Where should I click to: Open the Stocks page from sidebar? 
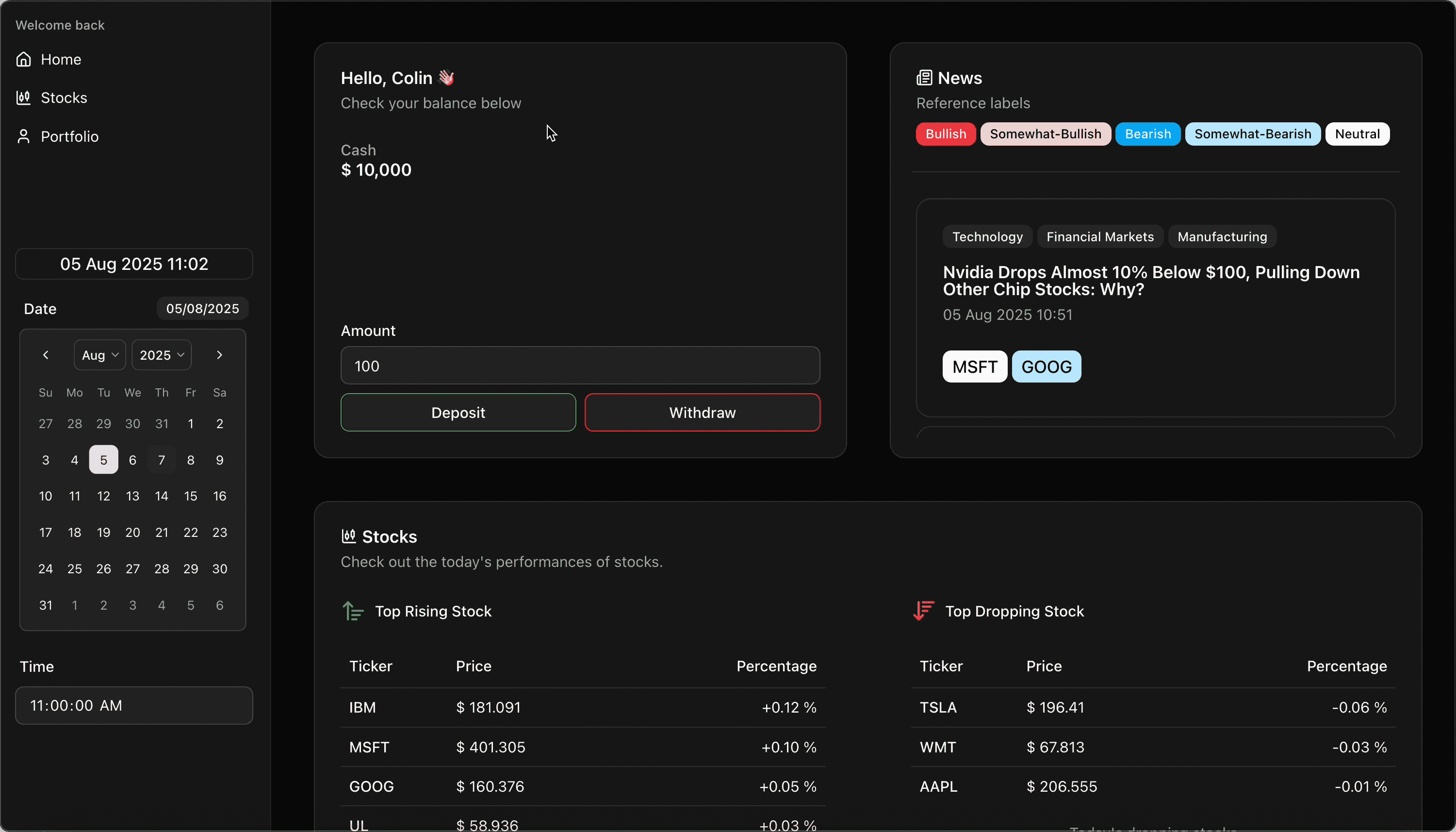click(x=64, y=98)
